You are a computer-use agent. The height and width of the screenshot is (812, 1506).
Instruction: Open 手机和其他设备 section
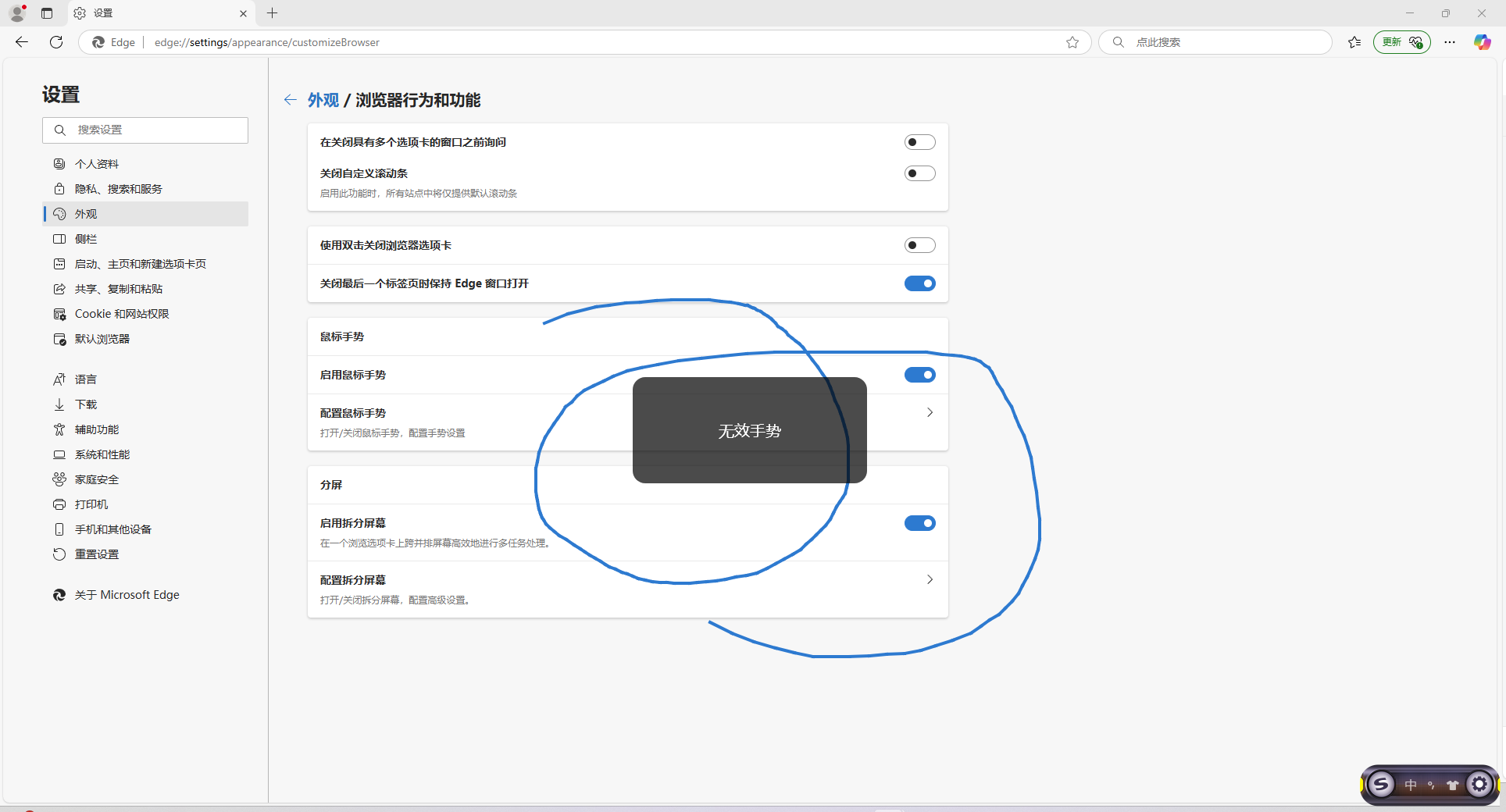(x=145, y=529)
